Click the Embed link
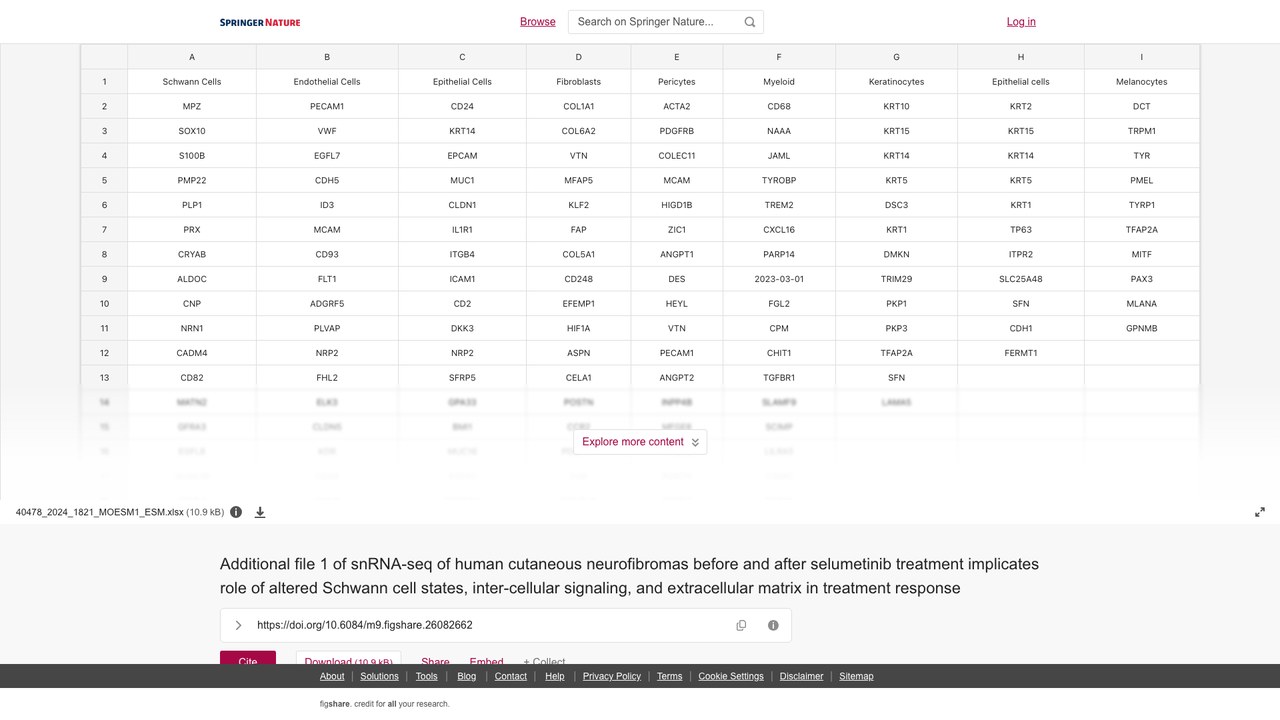Viewport: 1280px width, 720px height. [486, 661]
